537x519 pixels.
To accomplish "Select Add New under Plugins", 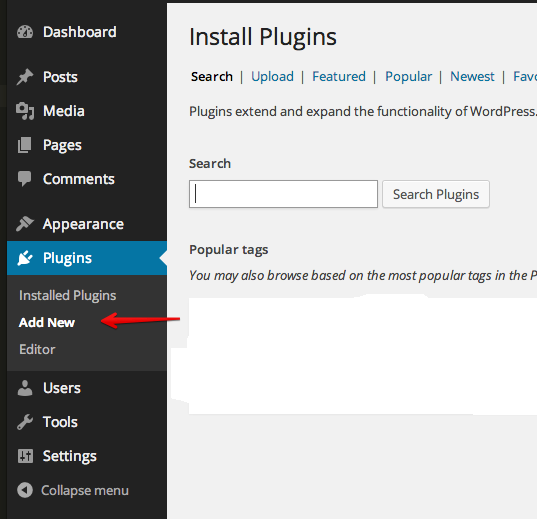I will click(x=47, y=322).
